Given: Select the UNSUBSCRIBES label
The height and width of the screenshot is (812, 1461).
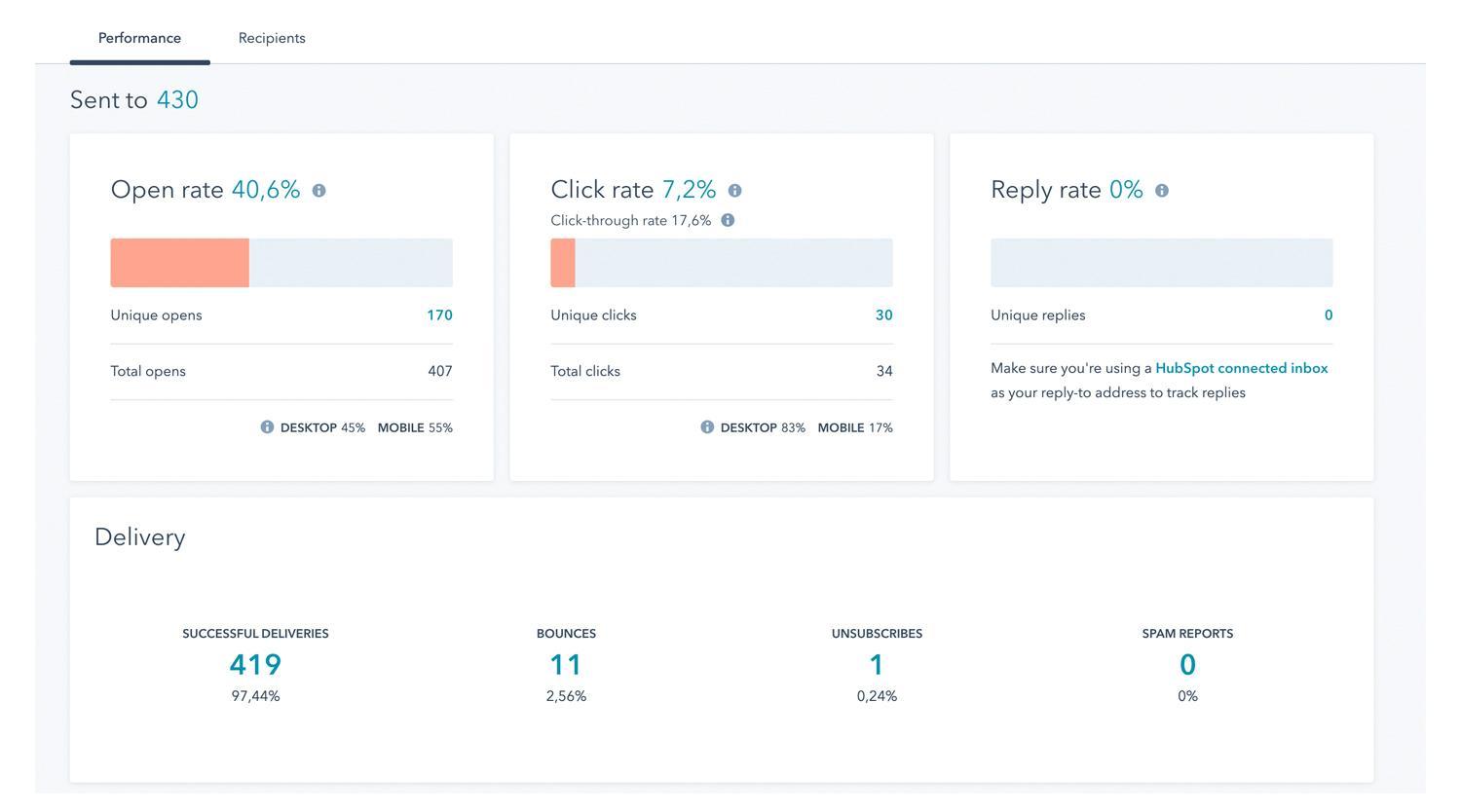Looking at the screenshot, I should [x=877, y=634].
